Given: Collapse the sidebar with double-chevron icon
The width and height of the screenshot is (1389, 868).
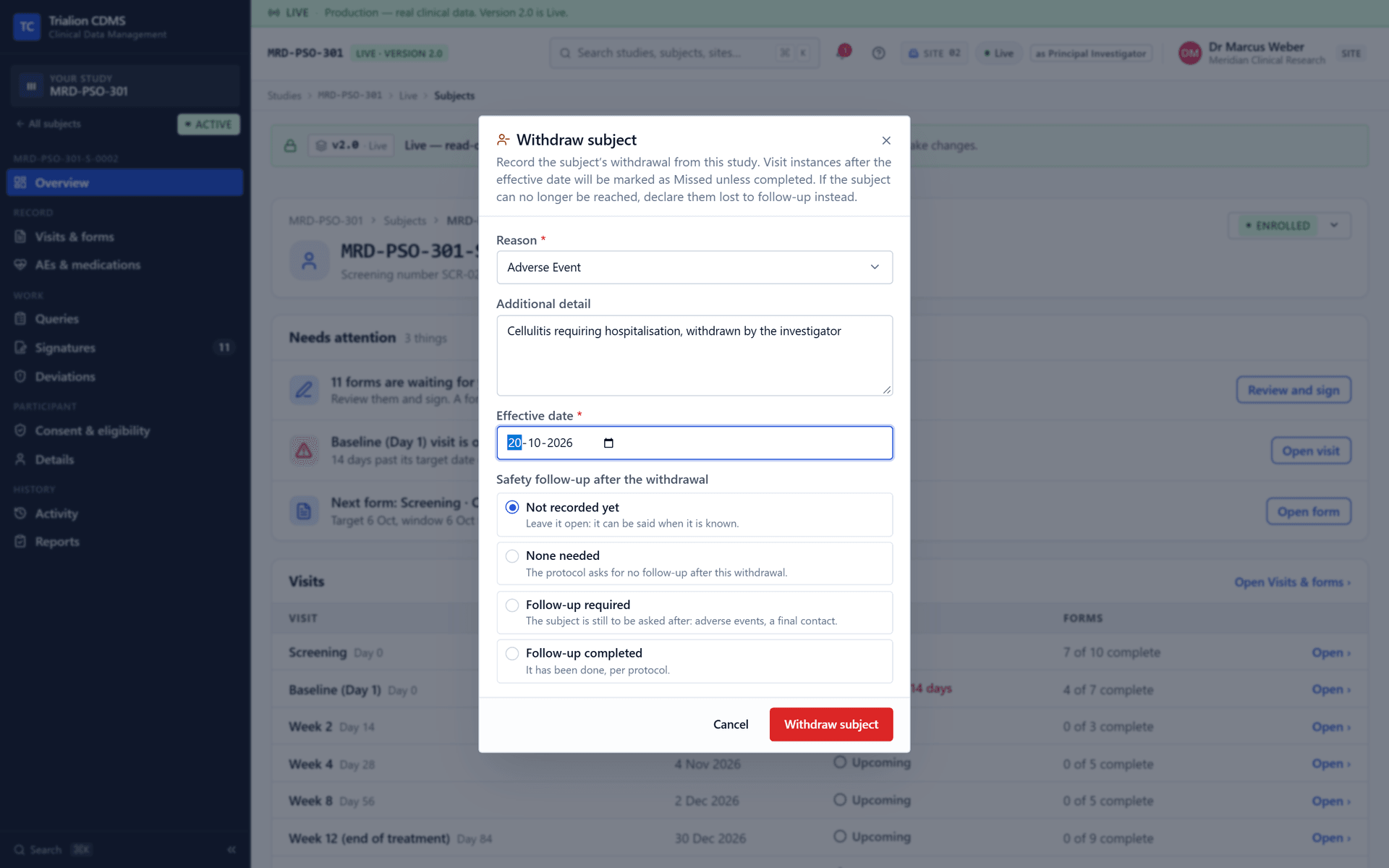Looking at the screenshot, I should [231, 849].
